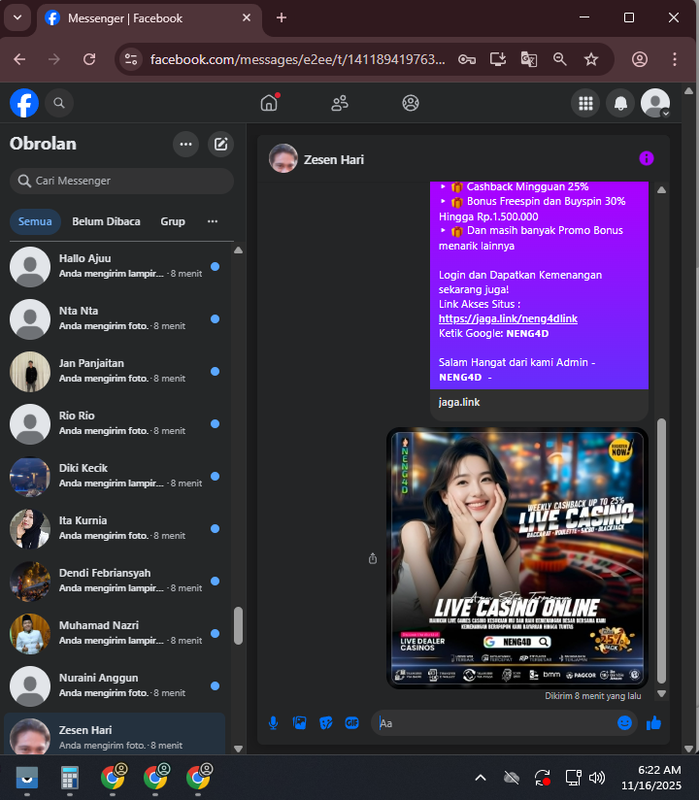
Task: Open the Ita Kurnia conversation
Action: tap(115, 529)
